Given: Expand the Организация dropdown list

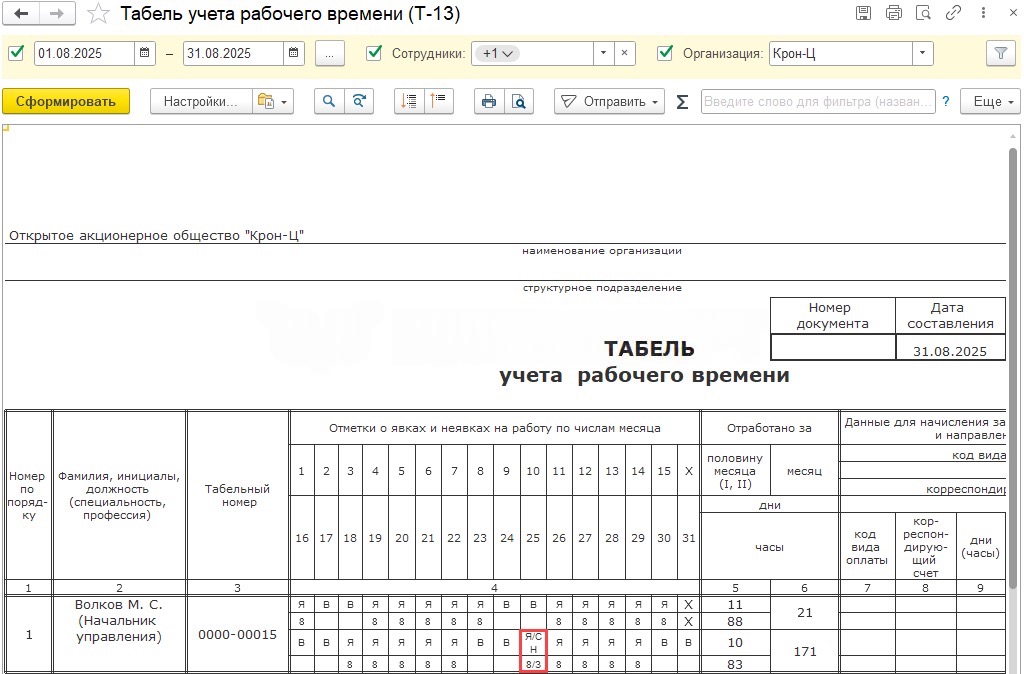Looking at the screenshot, I should [921, 54].
